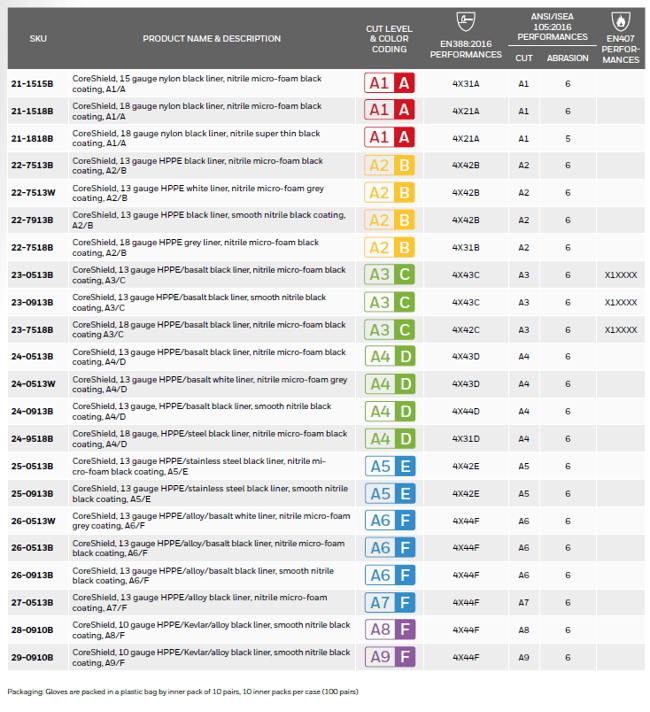Click the Product Name & Description header
The image size is (650, 712).
[x=212, y=39]
